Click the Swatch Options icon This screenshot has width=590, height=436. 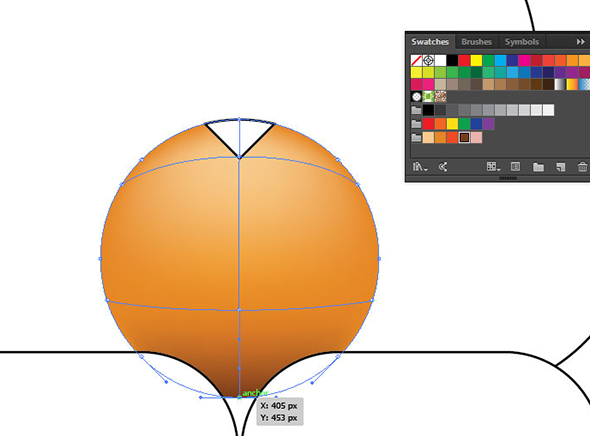click(x=515, y=167)
